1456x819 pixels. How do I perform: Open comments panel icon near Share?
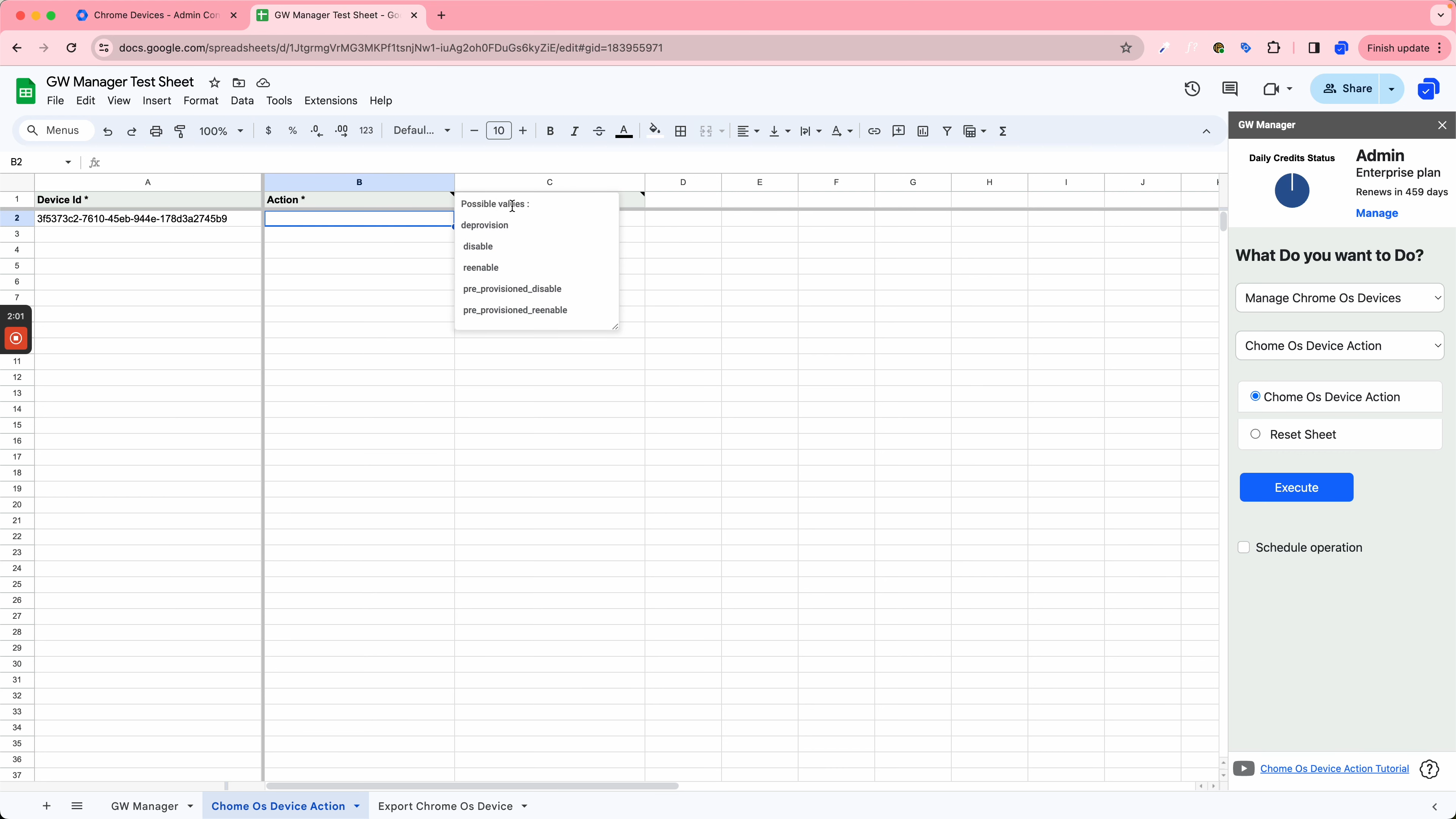(1230, 89)
